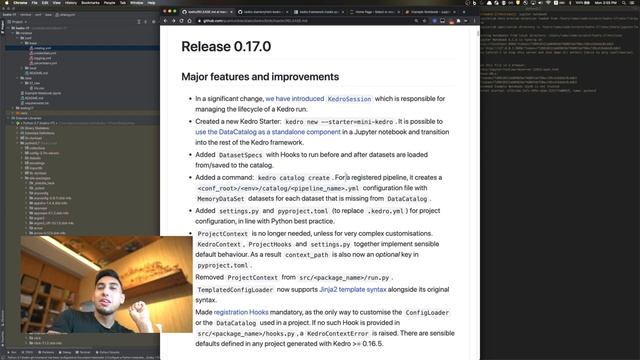Close the RELEASE.md GitHub tab

[x=231, y=12]
